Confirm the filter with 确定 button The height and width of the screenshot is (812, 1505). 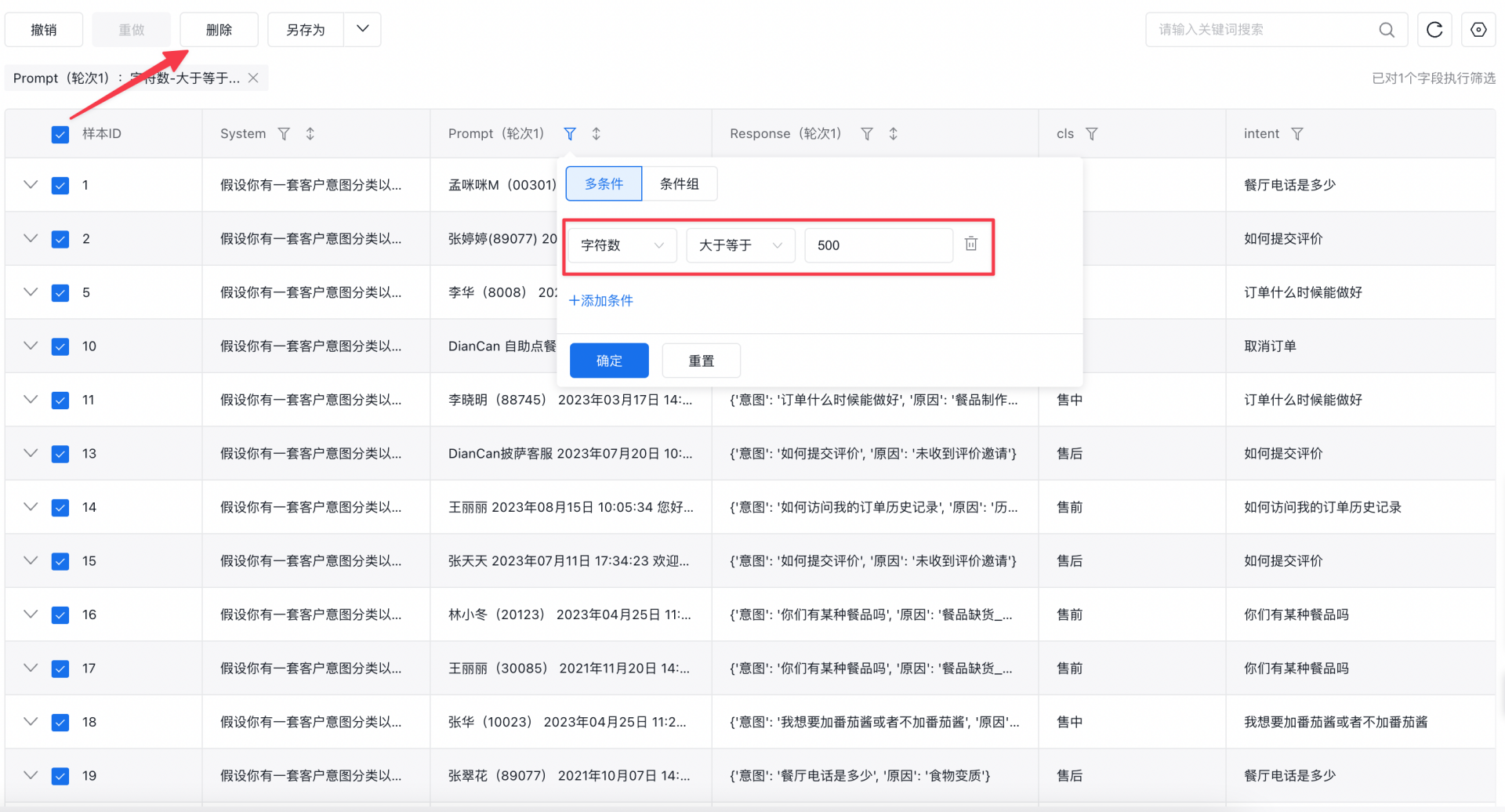(609, 361)
